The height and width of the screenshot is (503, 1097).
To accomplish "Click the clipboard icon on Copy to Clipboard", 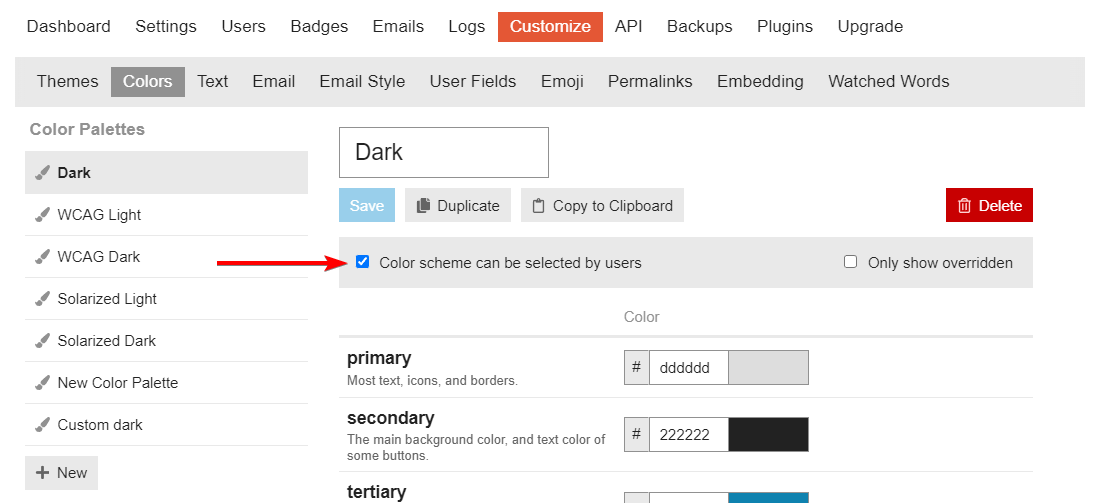I will click(538, 206).
